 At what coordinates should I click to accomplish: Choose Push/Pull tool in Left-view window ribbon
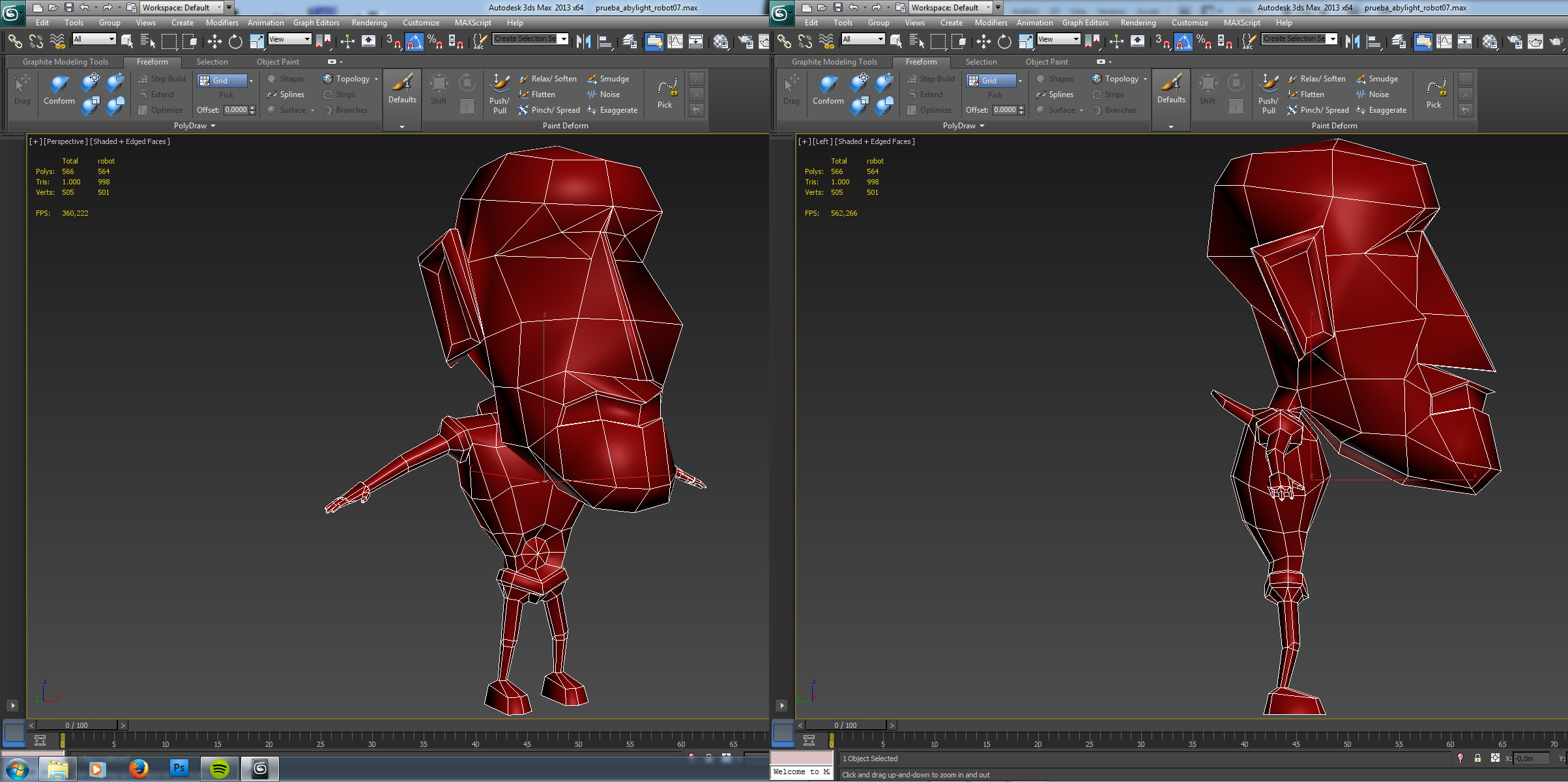[1268, 93]
